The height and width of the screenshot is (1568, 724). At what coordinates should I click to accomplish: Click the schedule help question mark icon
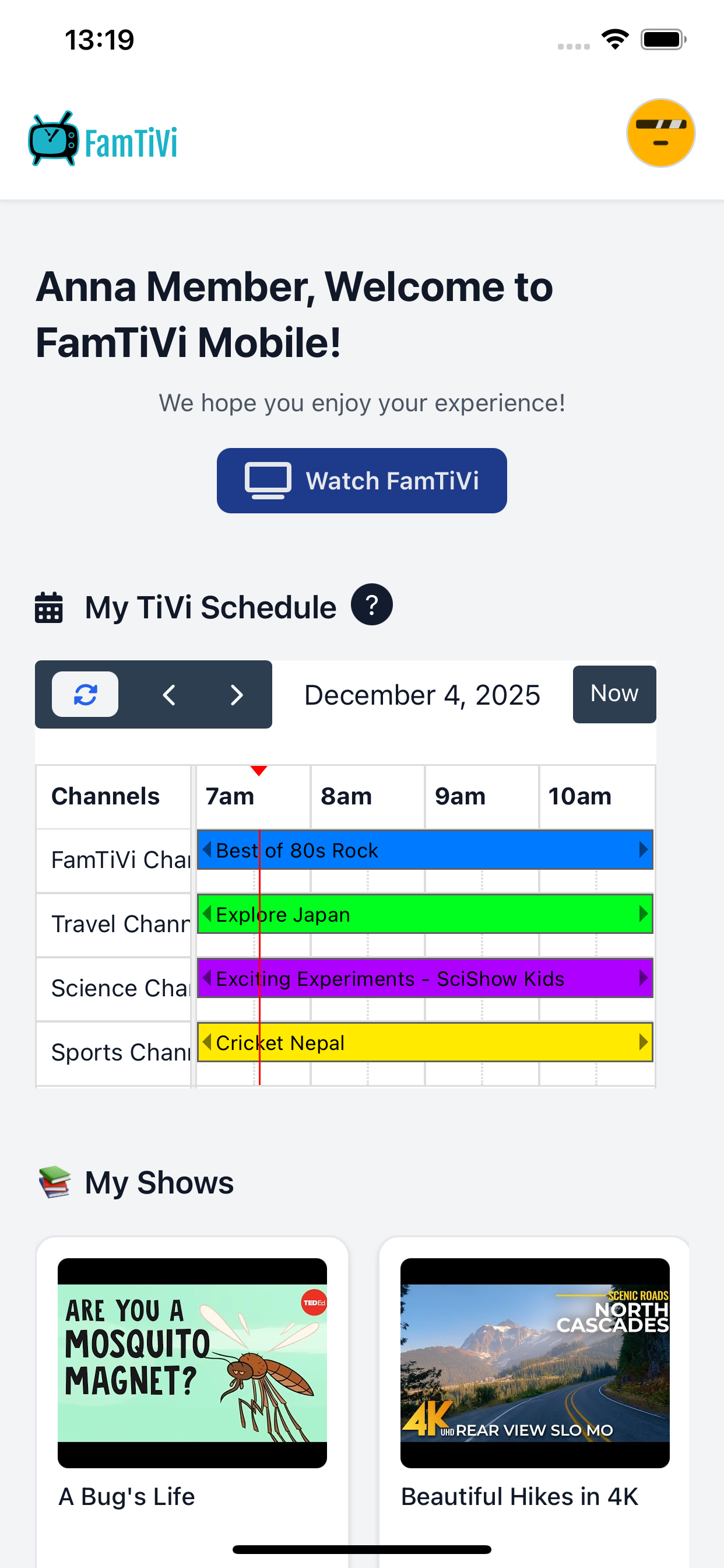[371, 604]
